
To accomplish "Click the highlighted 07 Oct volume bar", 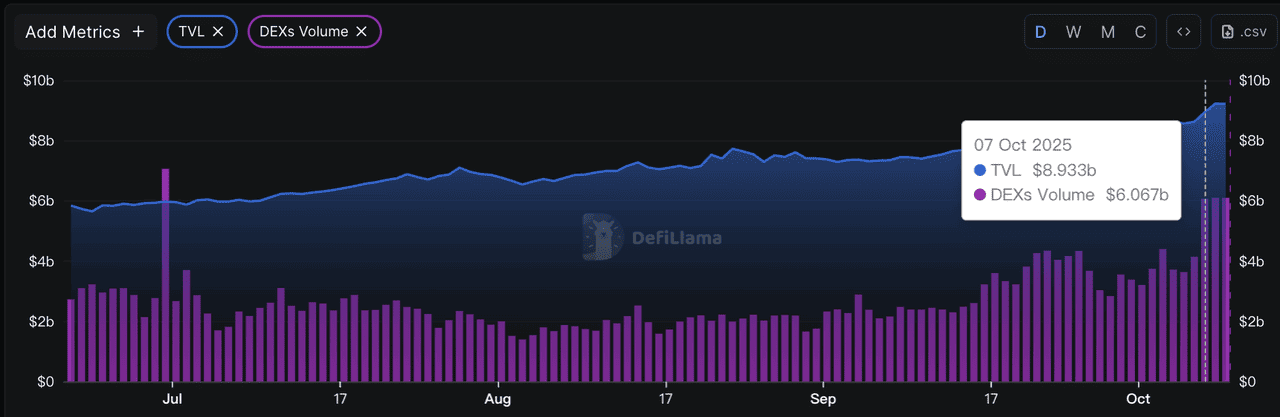I will click(x=1205, y=290).
